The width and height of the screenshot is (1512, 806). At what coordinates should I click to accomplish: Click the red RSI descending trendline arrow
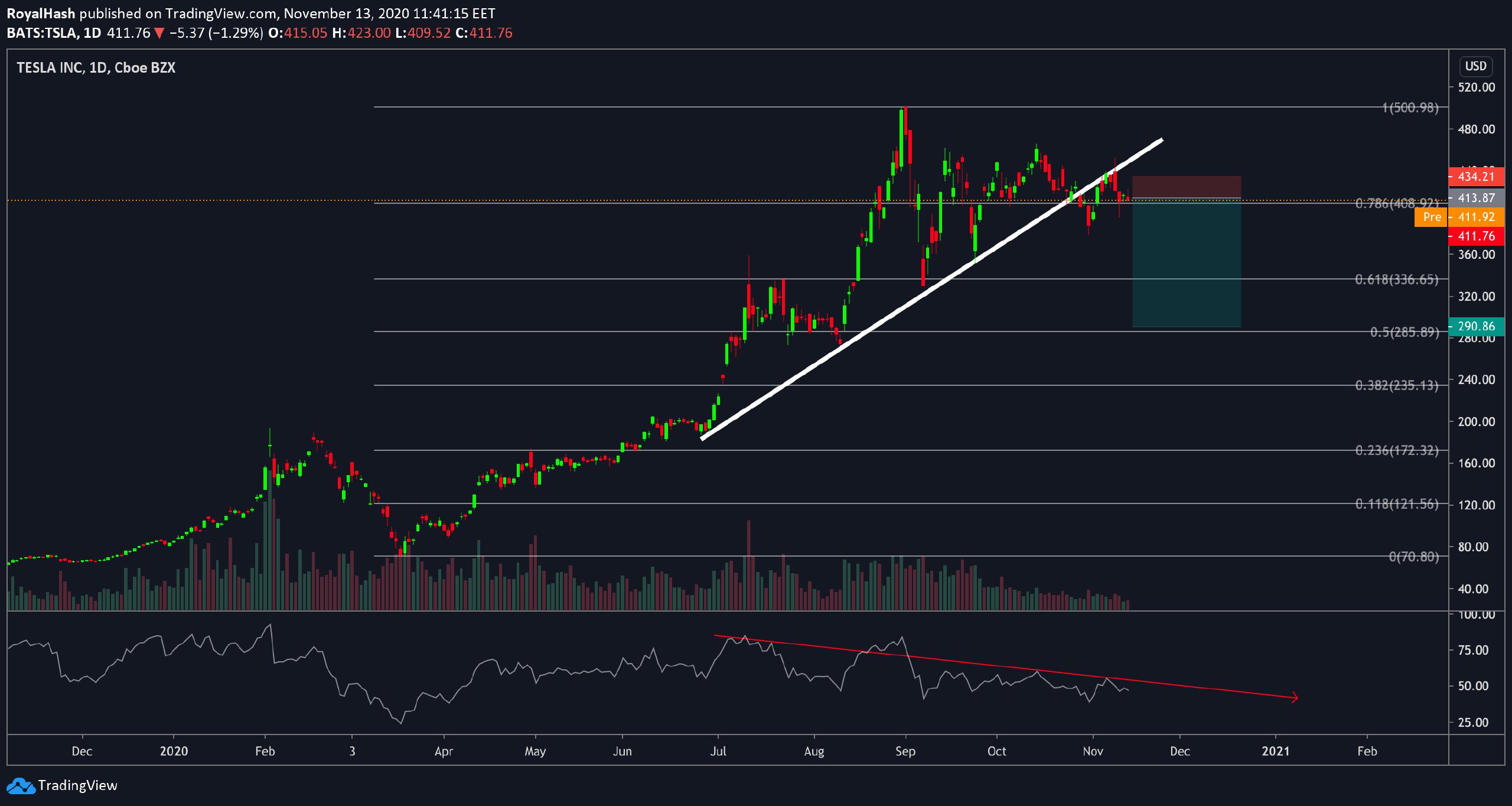tap(1006, 667)
